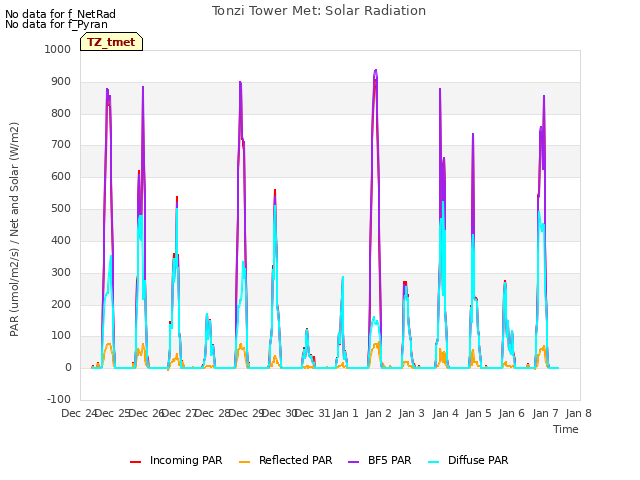Click the -100 y-axis tick label
Screen dimensions: 640x480
(59, 399)
